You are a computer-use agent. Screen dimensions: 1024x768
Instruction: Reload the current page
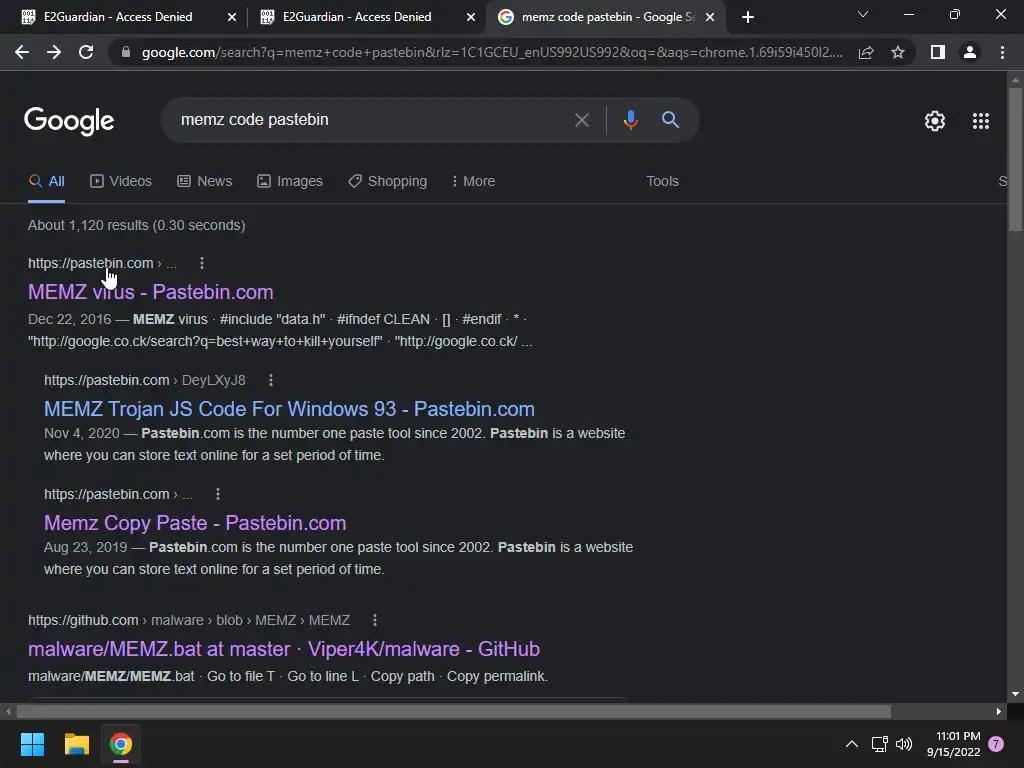tap(86, 52)
